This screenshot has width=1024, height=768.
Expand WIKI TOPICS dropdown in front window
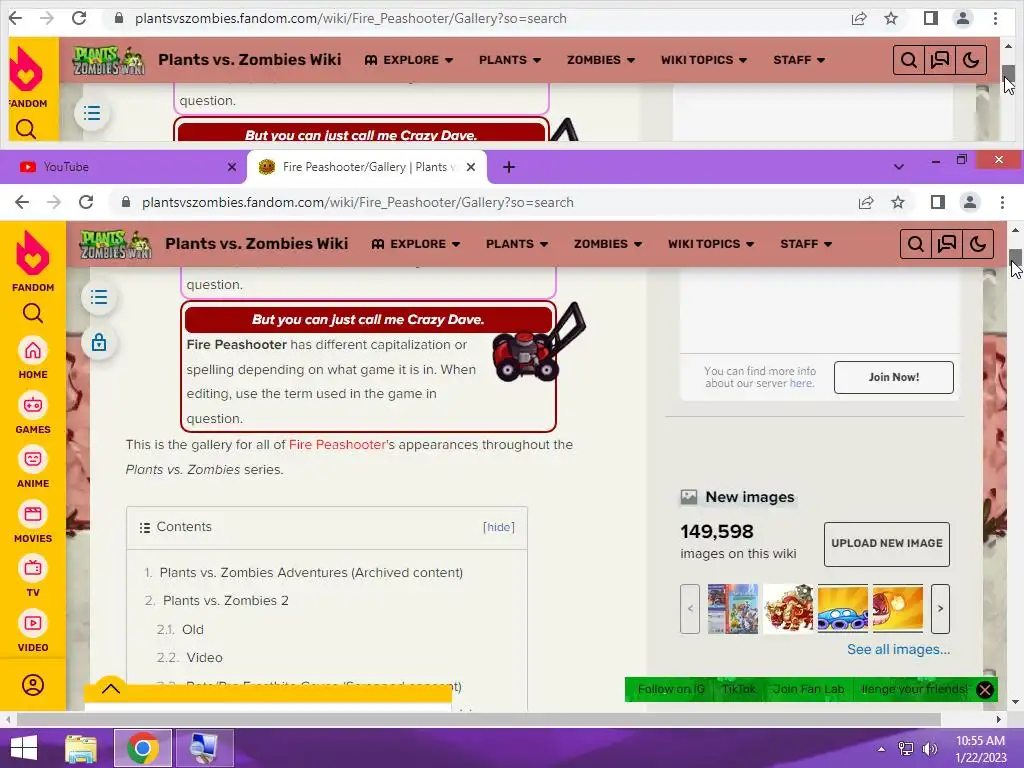point(711,244)
